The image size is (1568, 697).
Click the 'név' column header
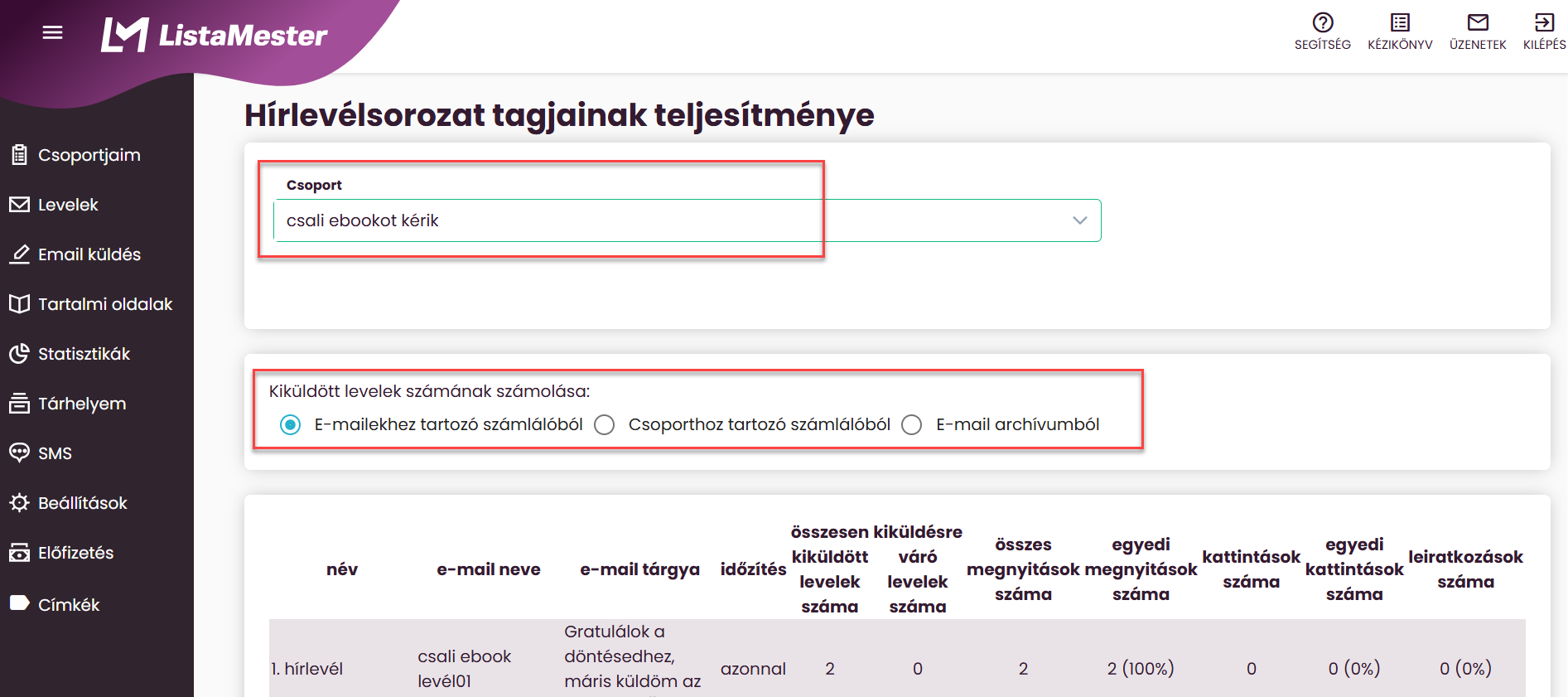[x=342, y=569]
